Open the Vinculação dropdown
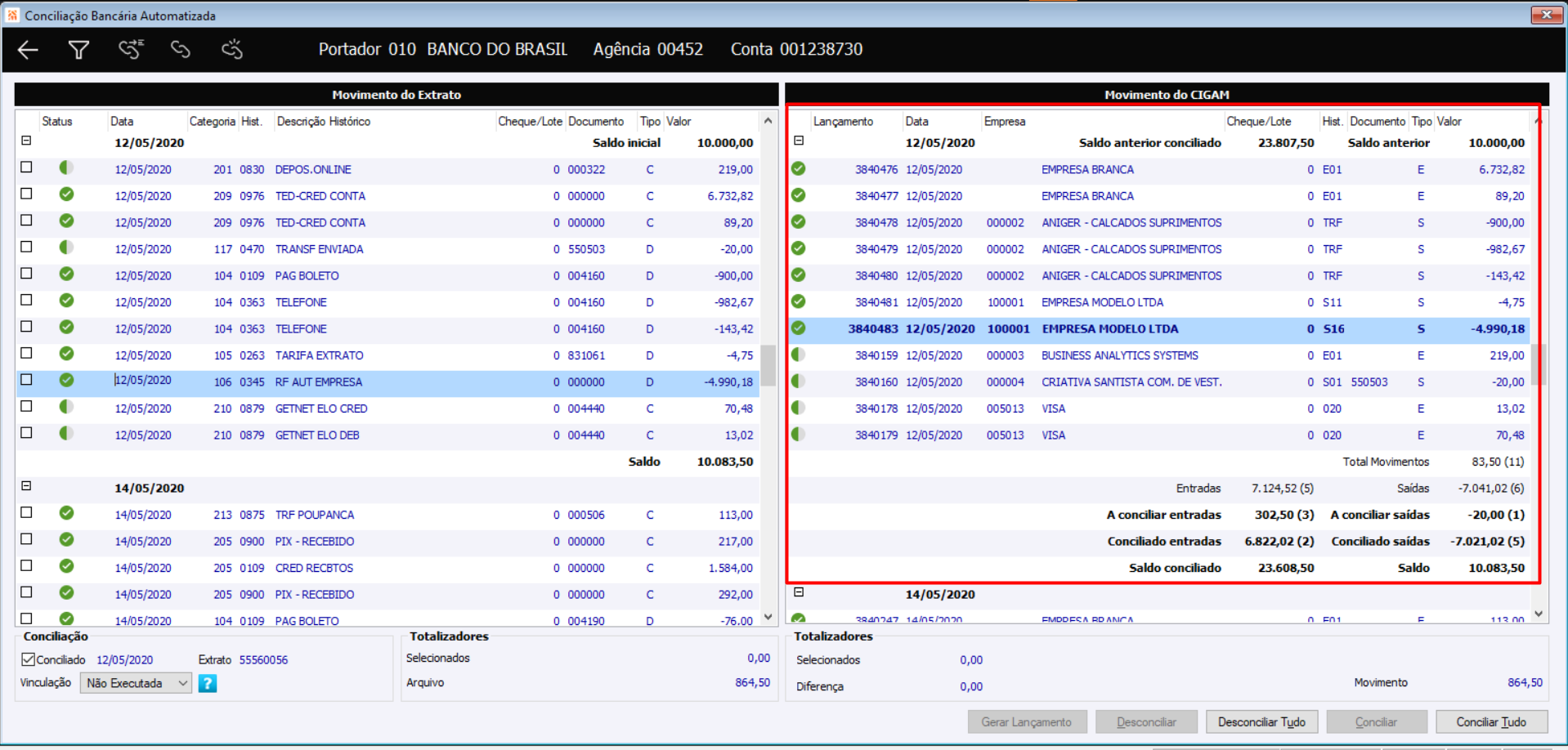The height and width of the screenshot is (750, 1568). tap(136, 683)
